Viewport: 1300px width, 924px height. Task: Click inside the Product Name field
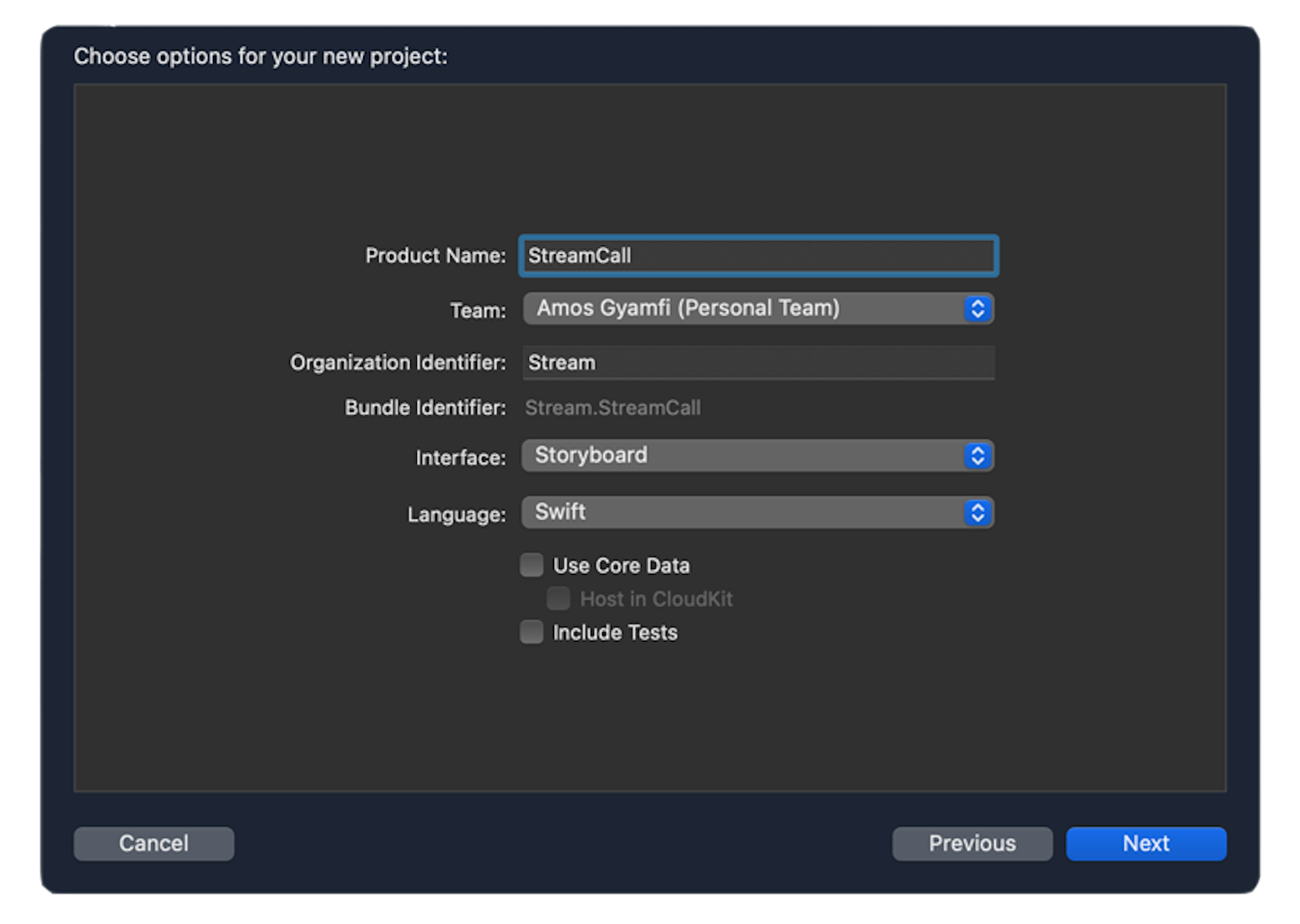(x=756, y=255)
